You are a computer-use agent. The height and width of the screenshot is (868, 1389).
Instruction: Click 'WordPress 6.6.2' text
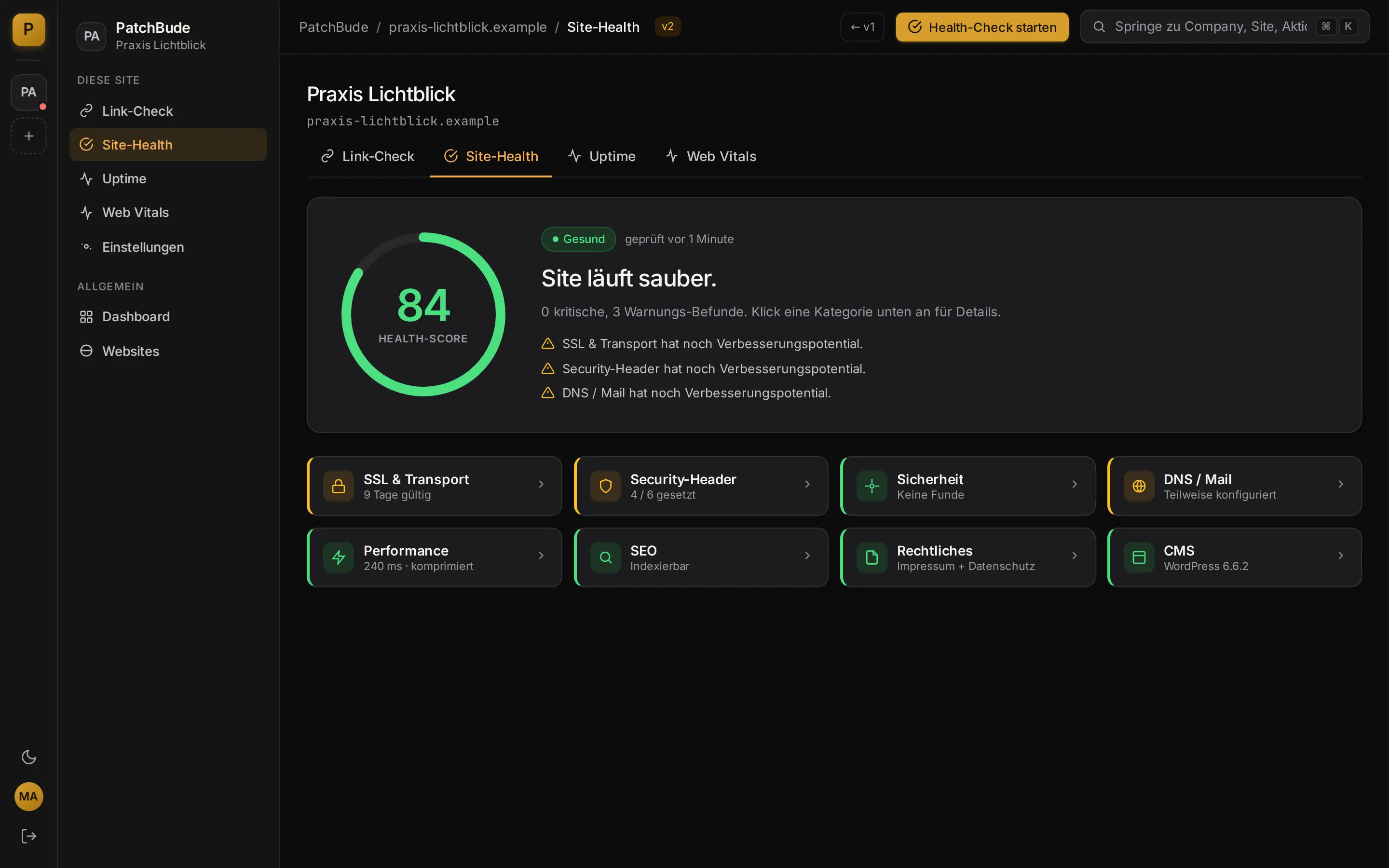point(1206,566)
